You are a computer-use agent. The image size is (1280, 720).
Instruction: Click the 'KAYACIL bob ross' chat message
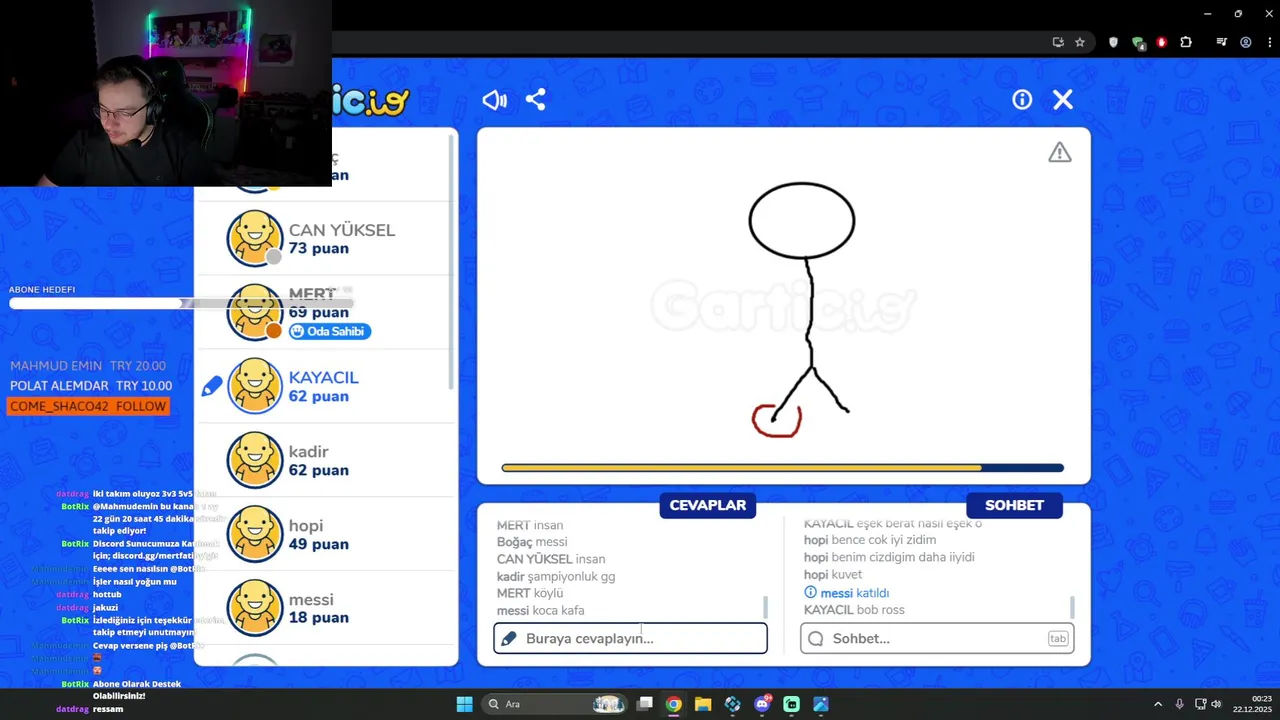pyautogui.click(x=854, y=610)
